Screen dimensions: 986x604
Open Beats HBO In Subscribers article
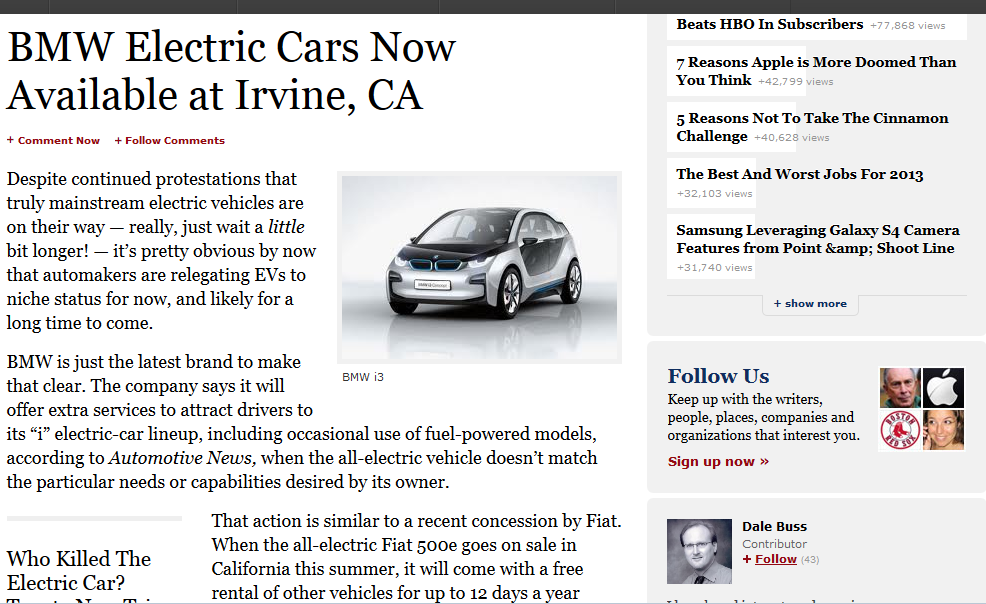coord(770,24)
